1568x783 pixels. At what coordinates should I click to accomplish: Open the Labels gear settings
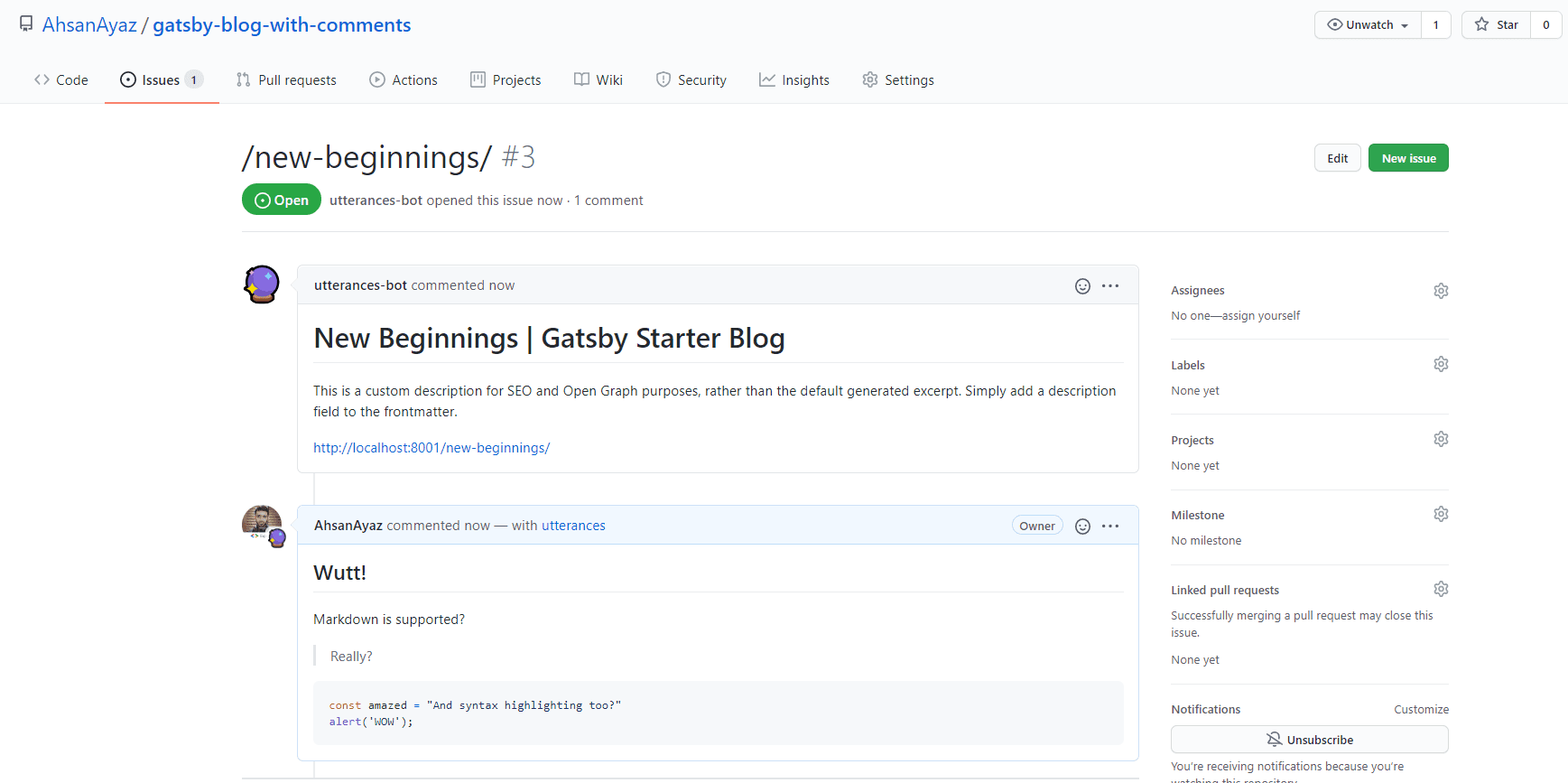(x=1441, y=364)
